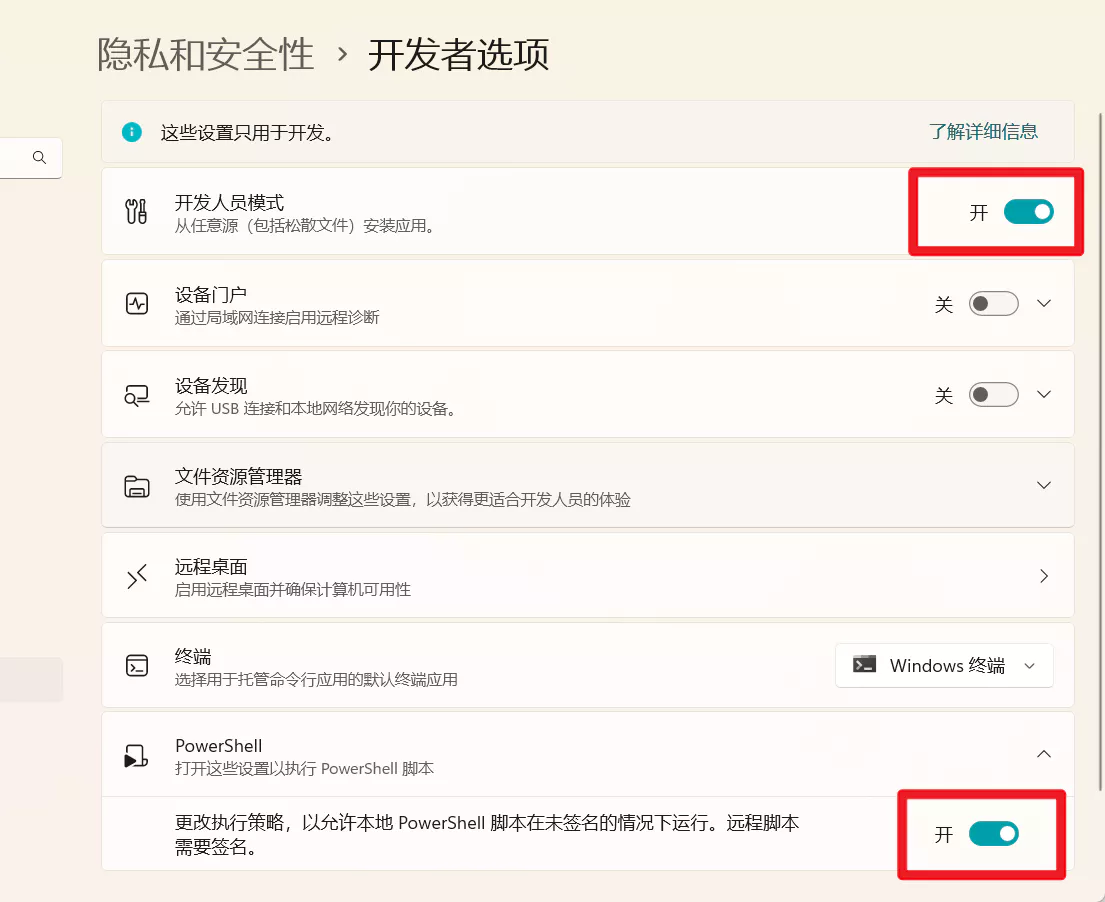Click the search magnifier icon

click(39, 158)
